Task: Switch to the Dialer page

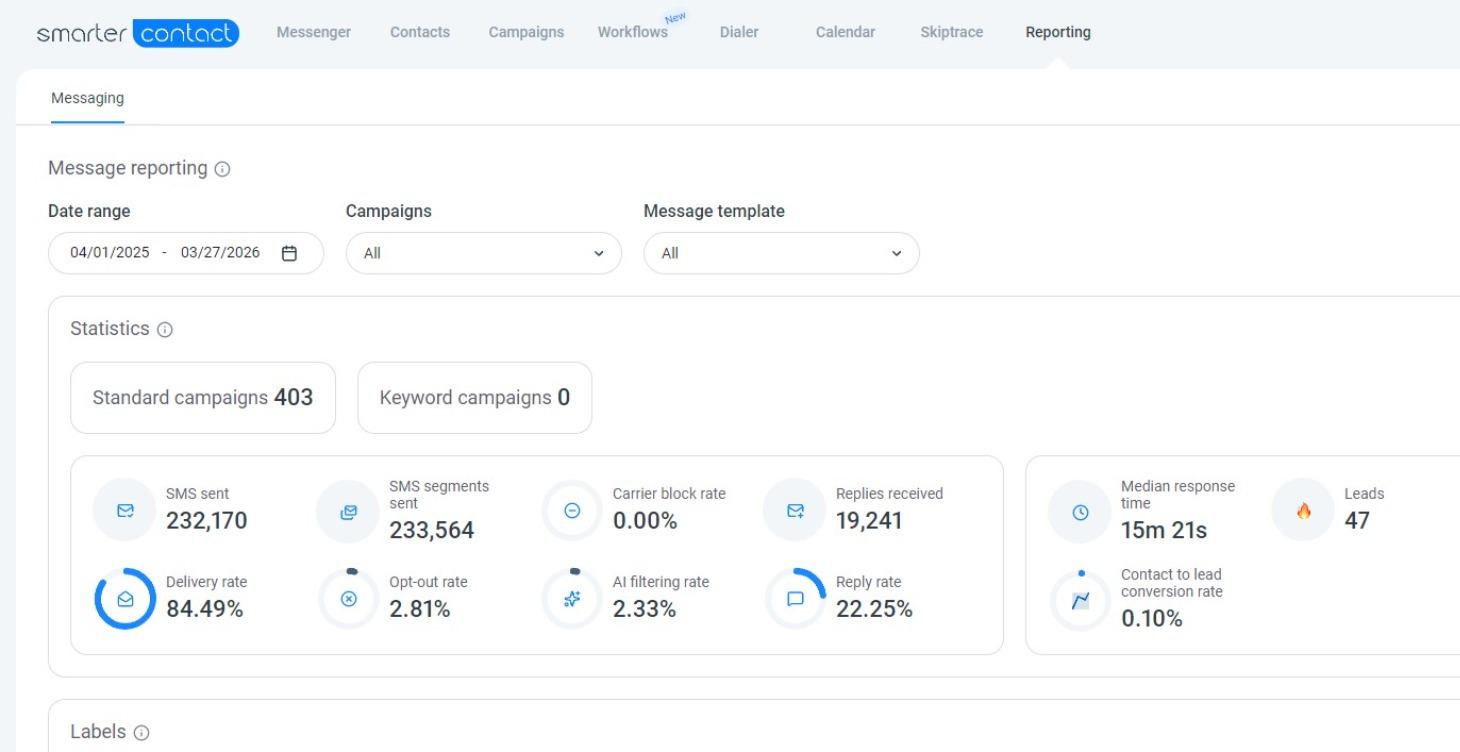Action: 739,32
